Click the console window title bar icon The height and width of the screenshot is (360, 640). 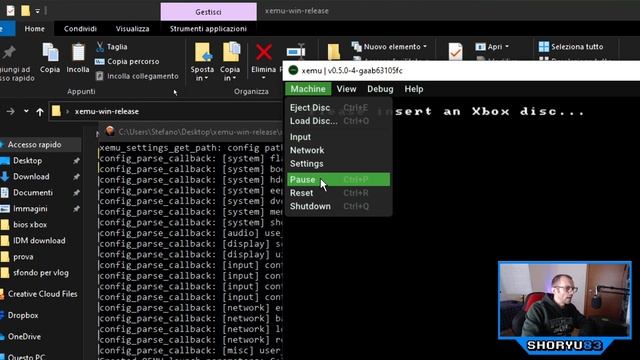point(110,131)
